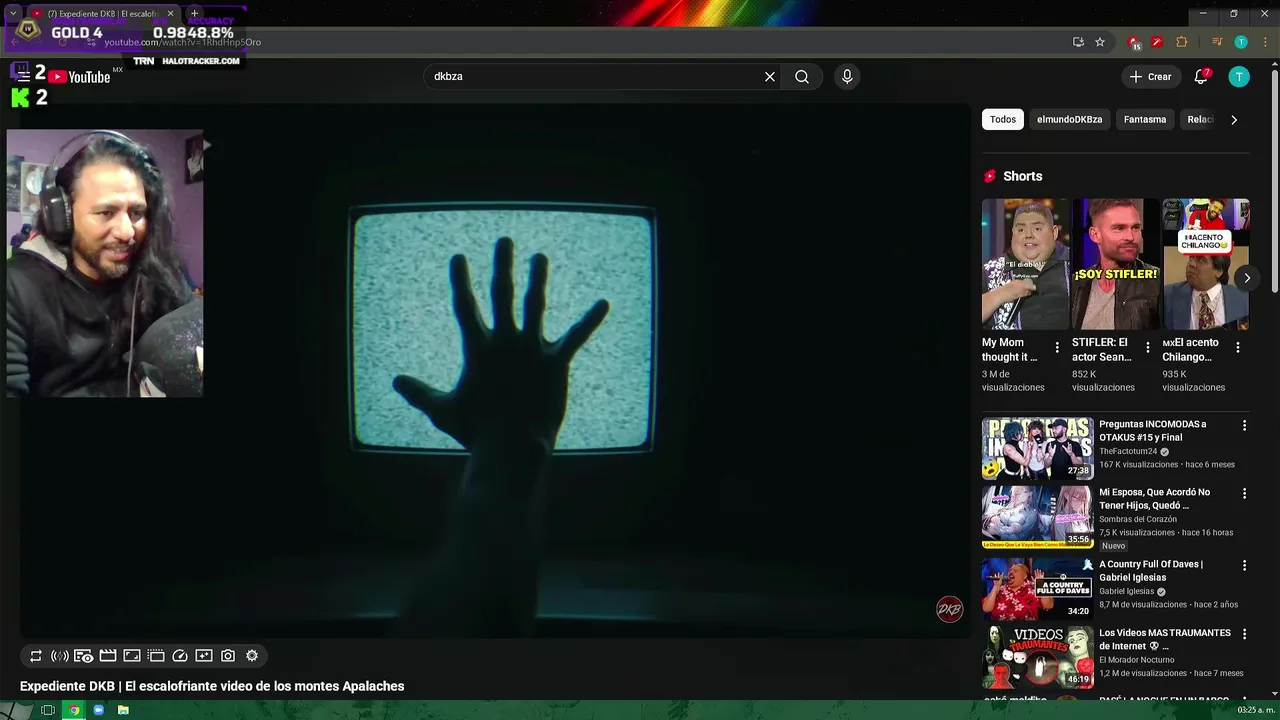Pause the video by clicking the TV static frame
The height and width of the screenshot is (720, 1280).
tap(503, 330)
